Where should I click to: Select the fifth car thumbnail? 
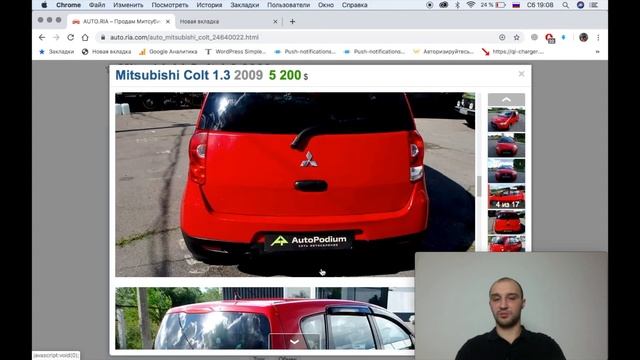[x=506, y=222]
